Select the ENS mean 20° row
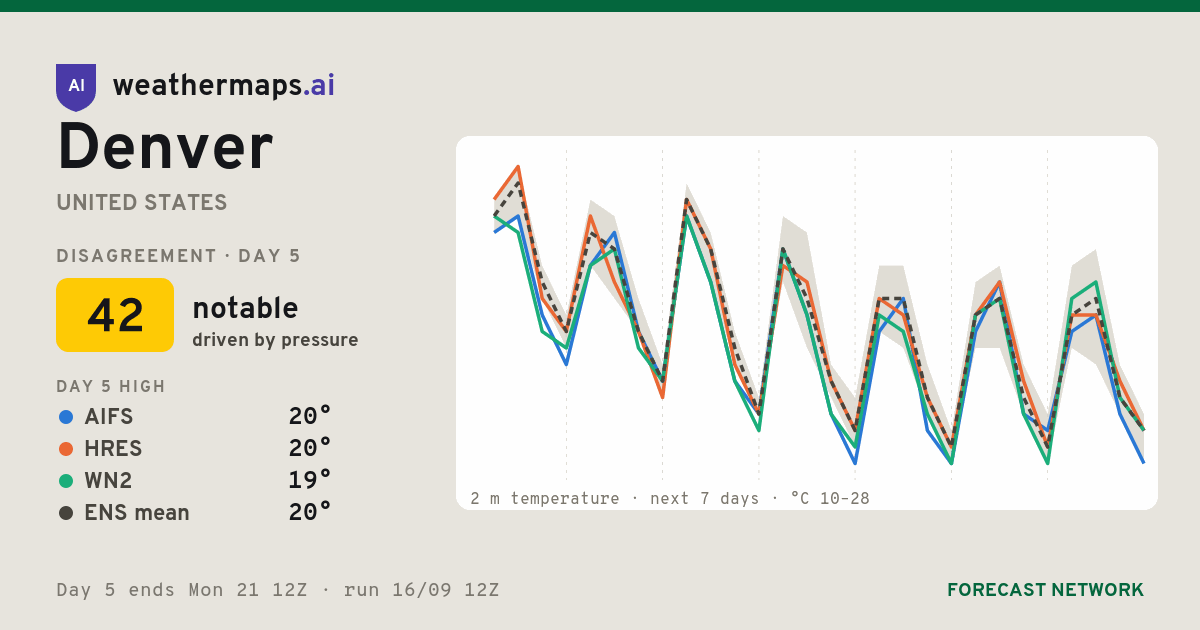 tap(194, 513)
